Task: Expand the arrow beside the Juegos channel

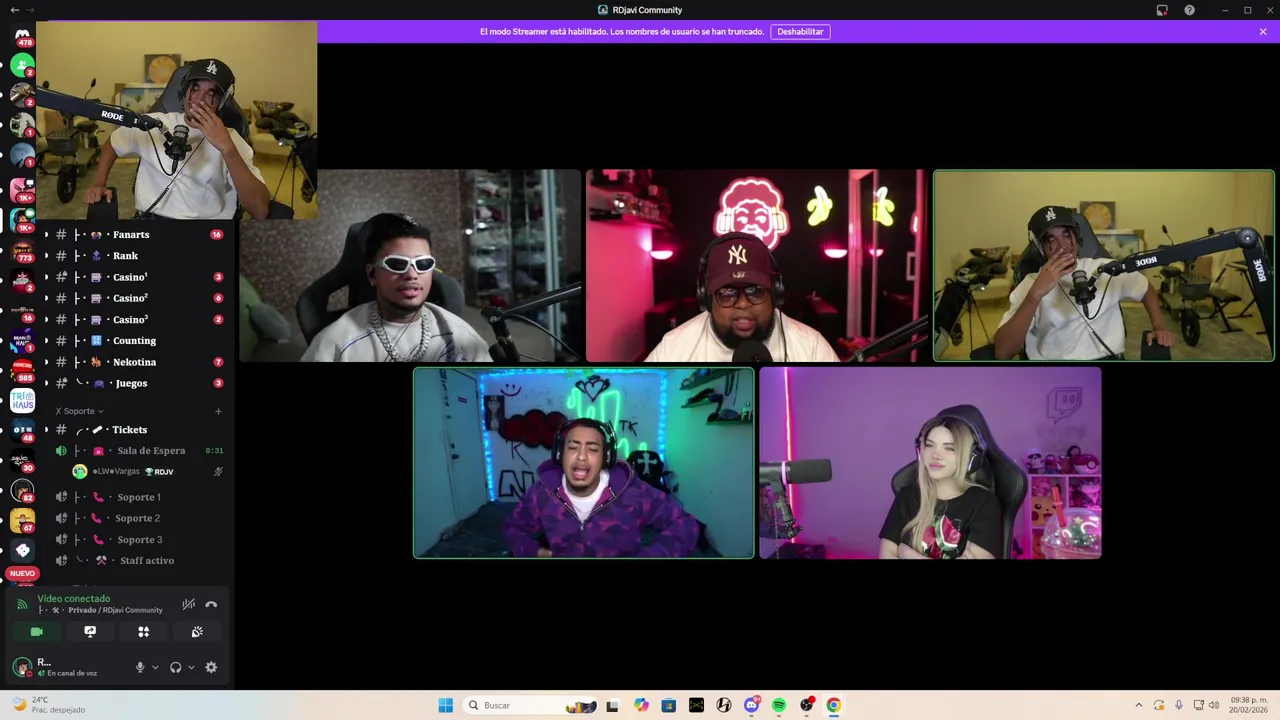Action: [46, 383]
